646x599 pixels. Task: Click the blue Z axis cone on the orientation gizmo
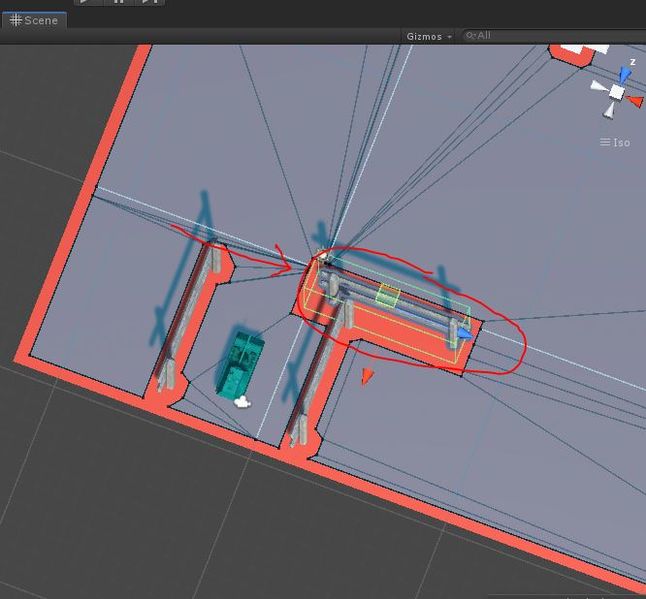pyautogui.click(x=625, y=75)
